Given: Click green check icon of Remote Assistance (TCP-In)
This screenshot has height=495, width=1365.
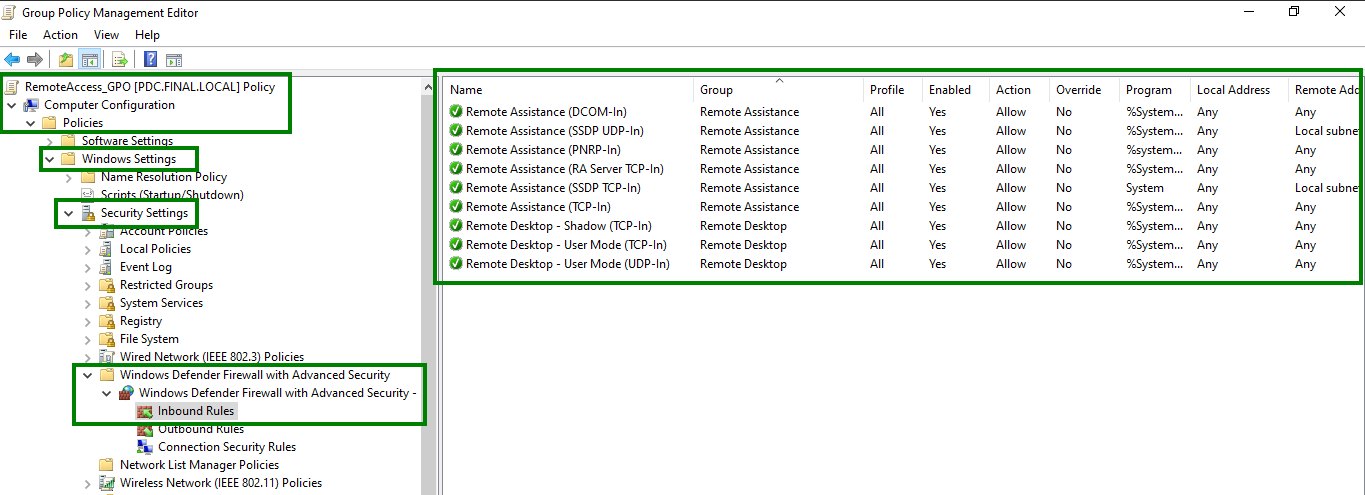Looking at the screenshot, I should 456,207.
